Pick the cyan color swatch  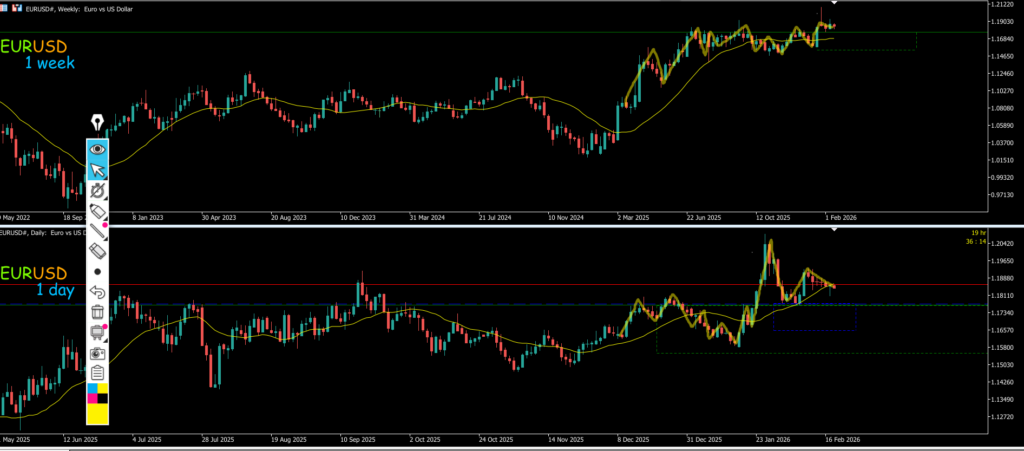[x=92, y=388]
